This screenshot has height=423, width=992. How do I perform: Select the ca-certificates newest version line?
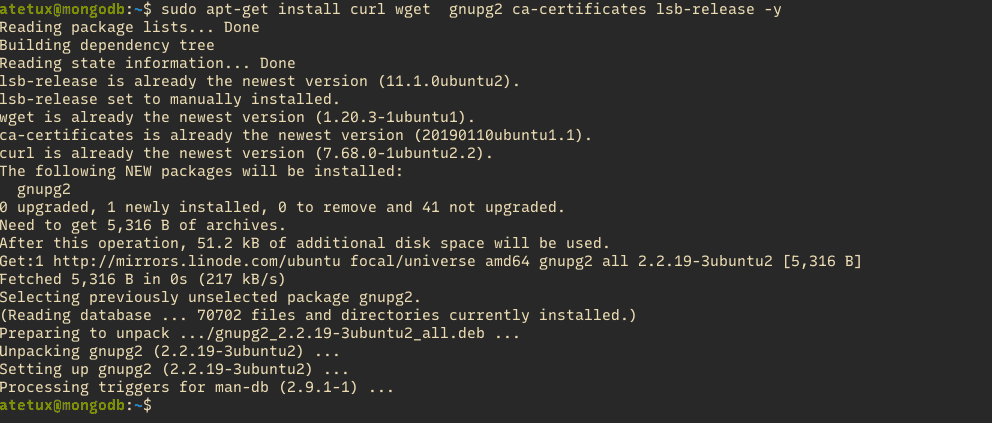point(295,135)
